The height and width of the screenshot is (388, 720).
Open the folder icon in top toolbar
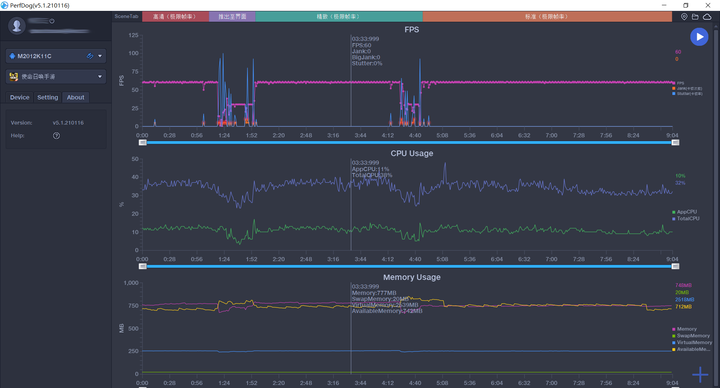pos(695,17)
